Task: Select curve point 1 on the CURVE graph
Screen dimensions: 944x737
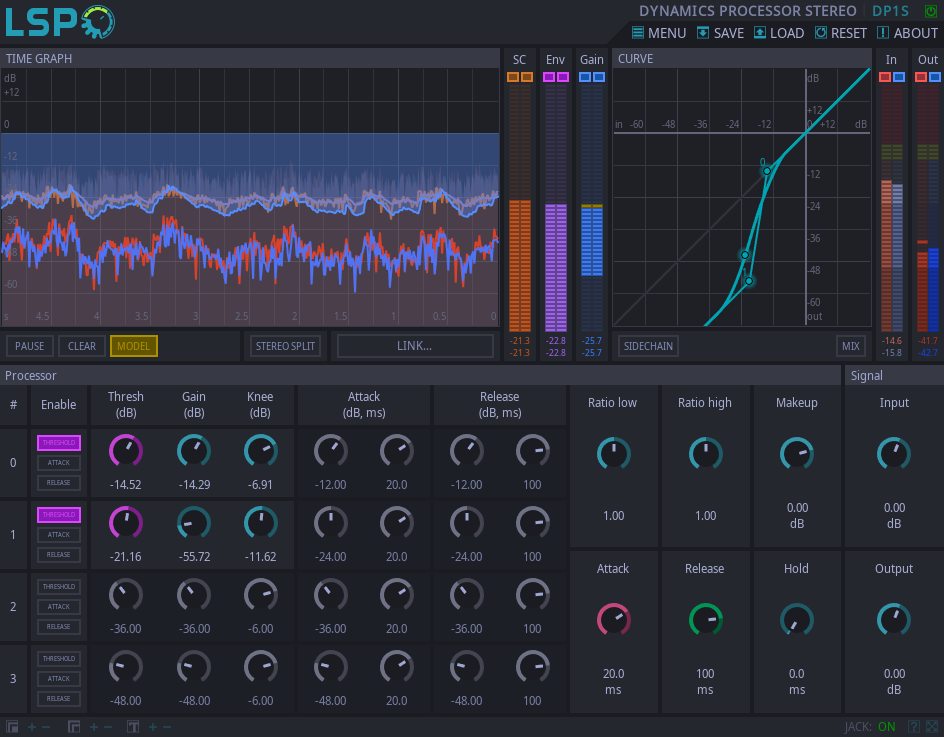Action: [749, 281]
